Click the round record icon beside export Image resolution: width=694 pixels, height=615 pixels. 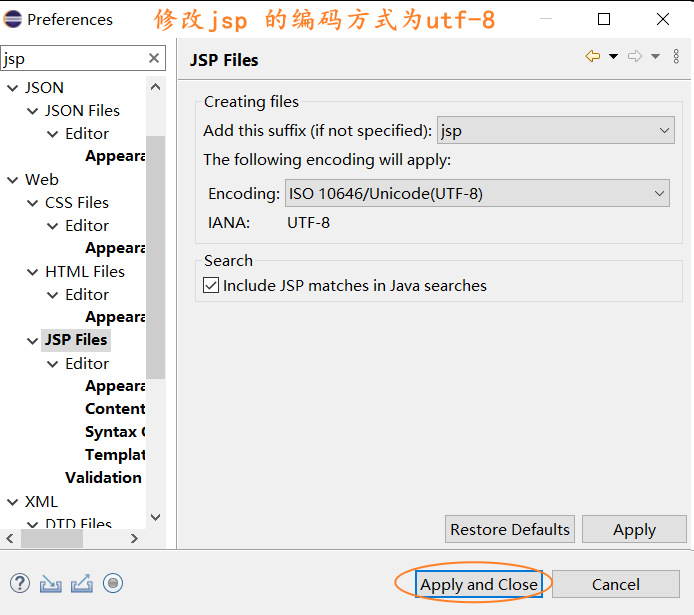tap(113, 583)
